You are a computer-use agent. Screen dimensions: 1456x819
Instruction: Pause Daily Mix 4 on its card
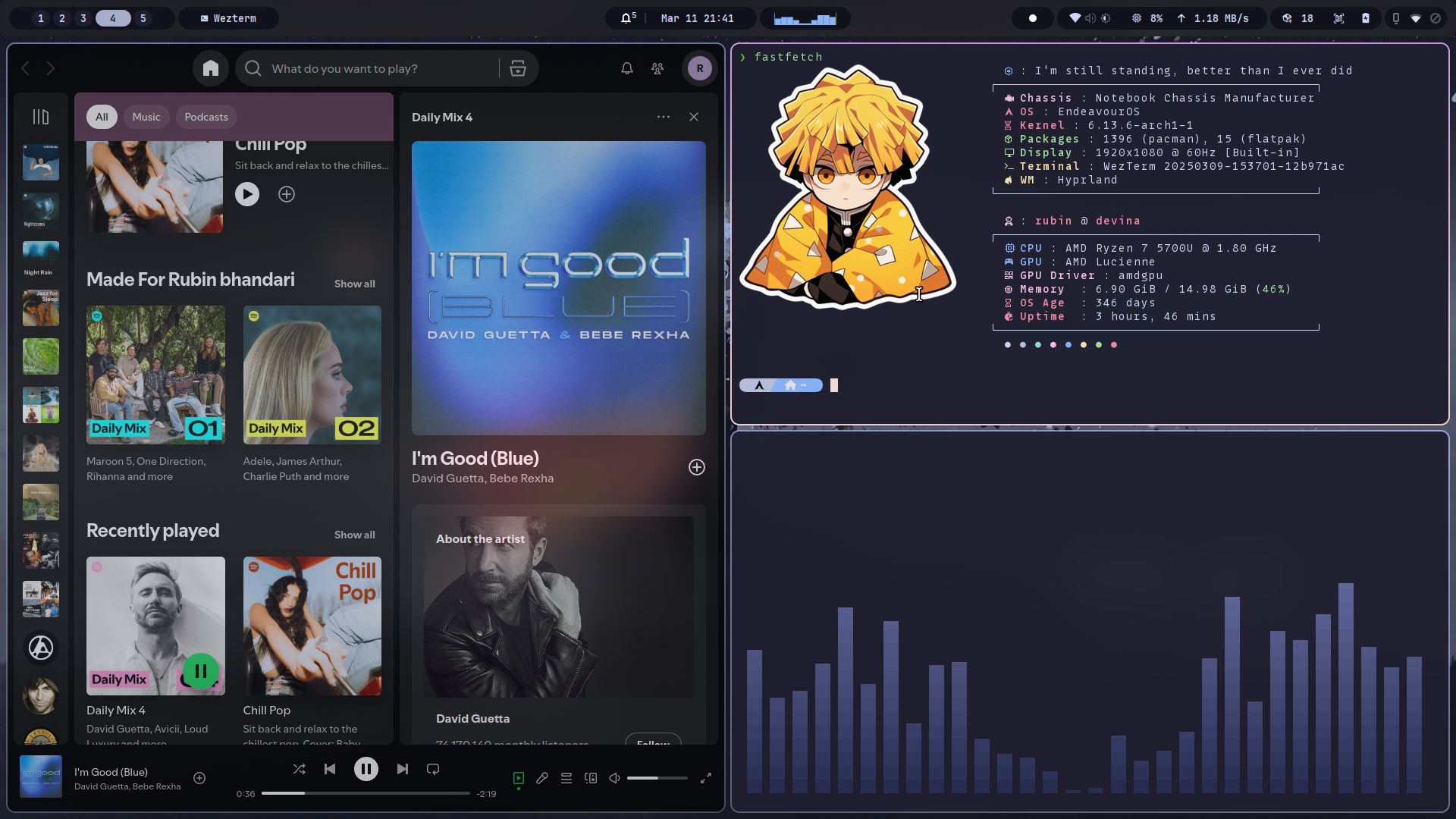(x=201, y=671)
